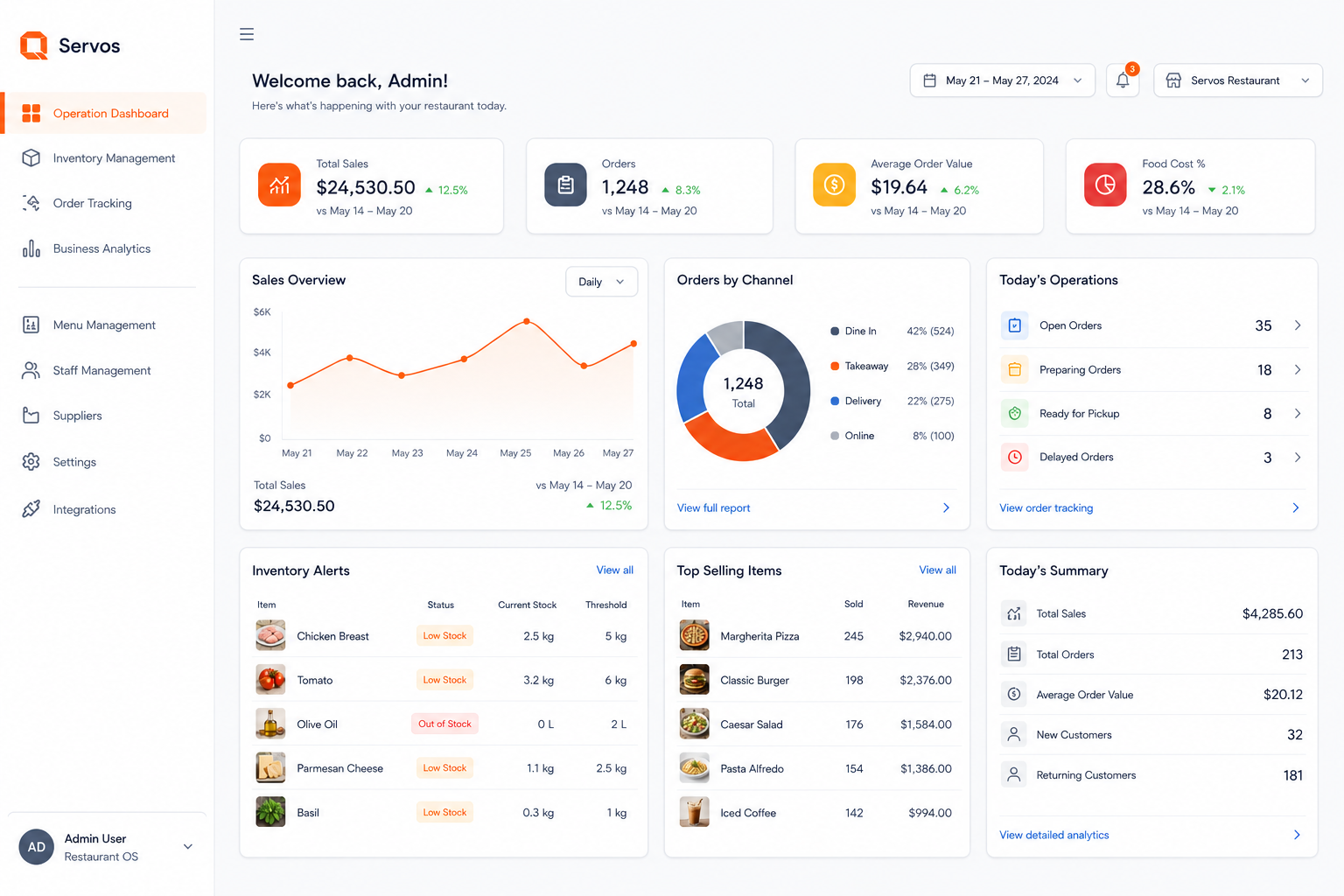Click the summary Average Order Value icon
1344x896 pixels.
coord(1014,695)
